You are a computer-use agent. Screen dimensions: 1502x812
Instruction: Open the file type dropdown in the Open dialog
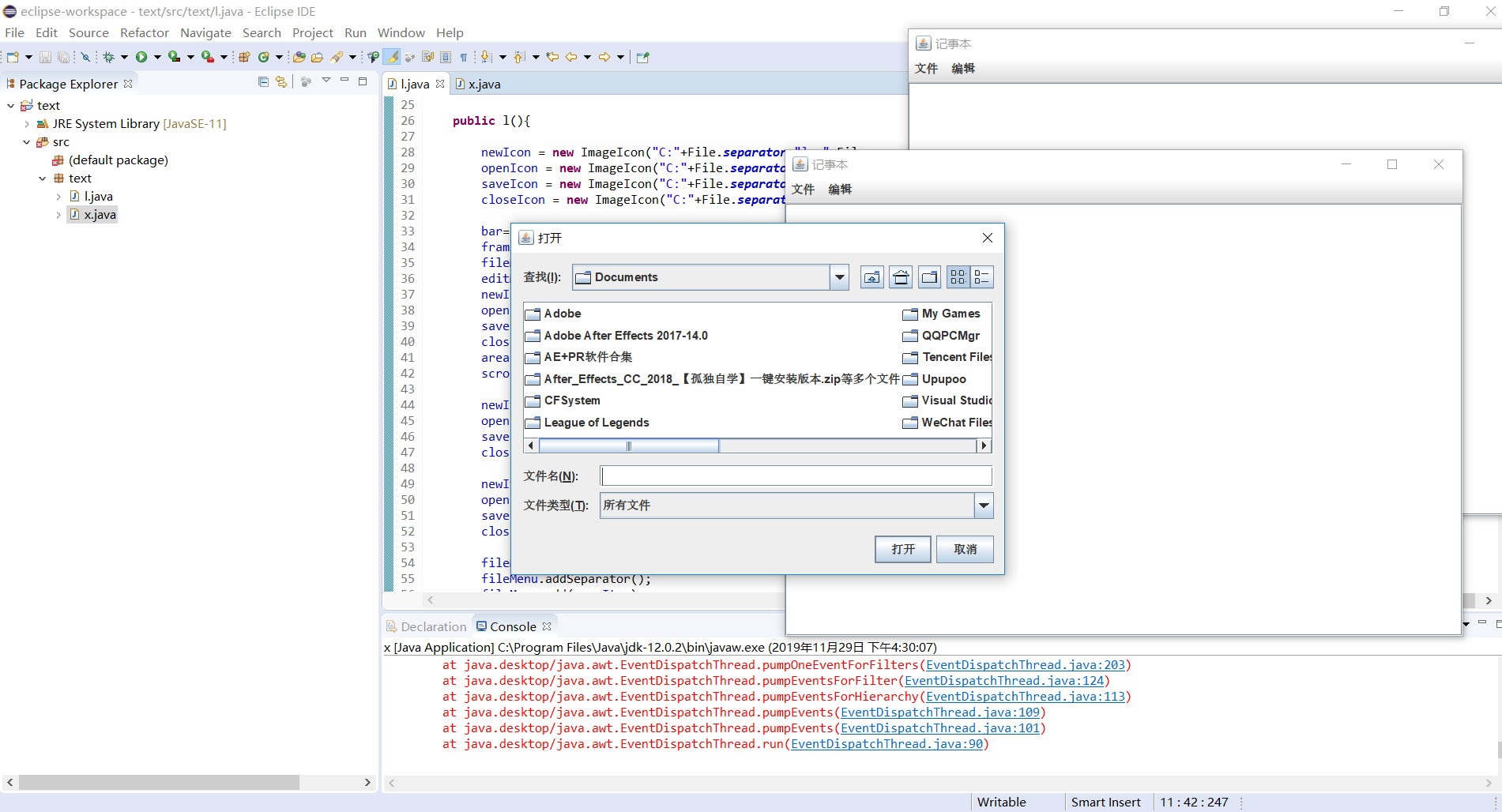(x=983, y=506)
